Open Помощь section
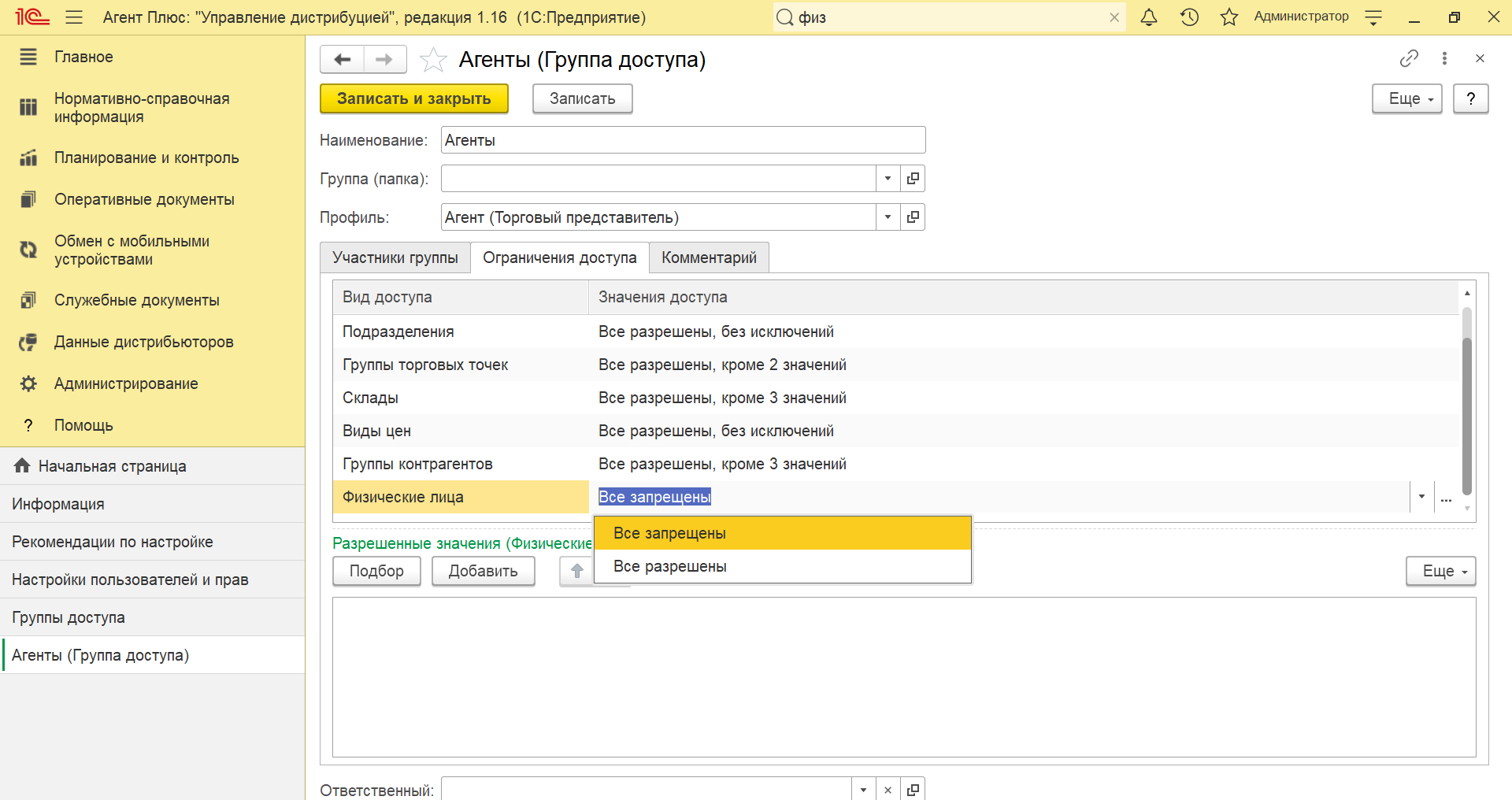Image resolution: width=1512 pixels, height=800 pixels. [153, 425]
